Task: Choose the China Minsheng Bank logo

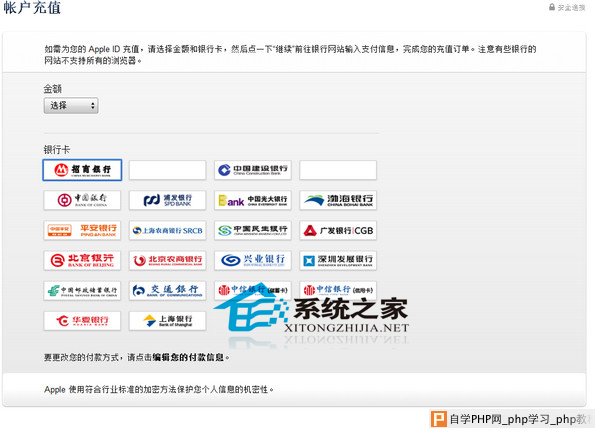Action: click(253, 230)
